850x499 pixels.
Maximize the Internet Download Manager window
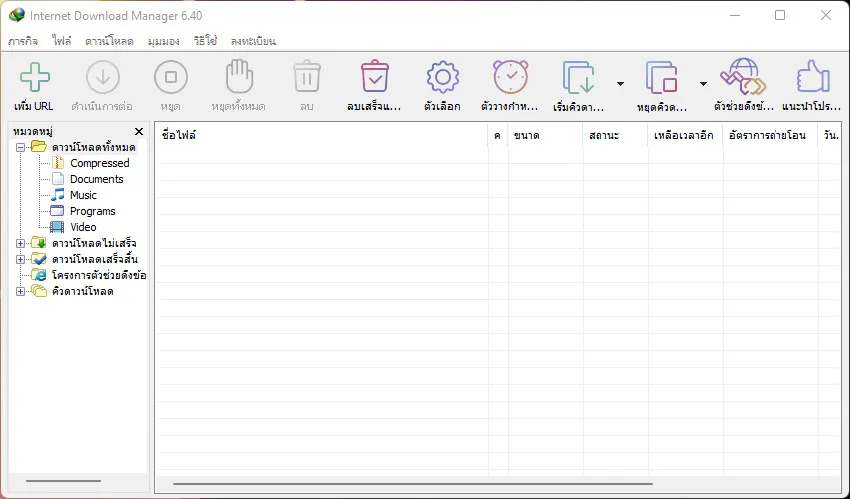point(780,15)
